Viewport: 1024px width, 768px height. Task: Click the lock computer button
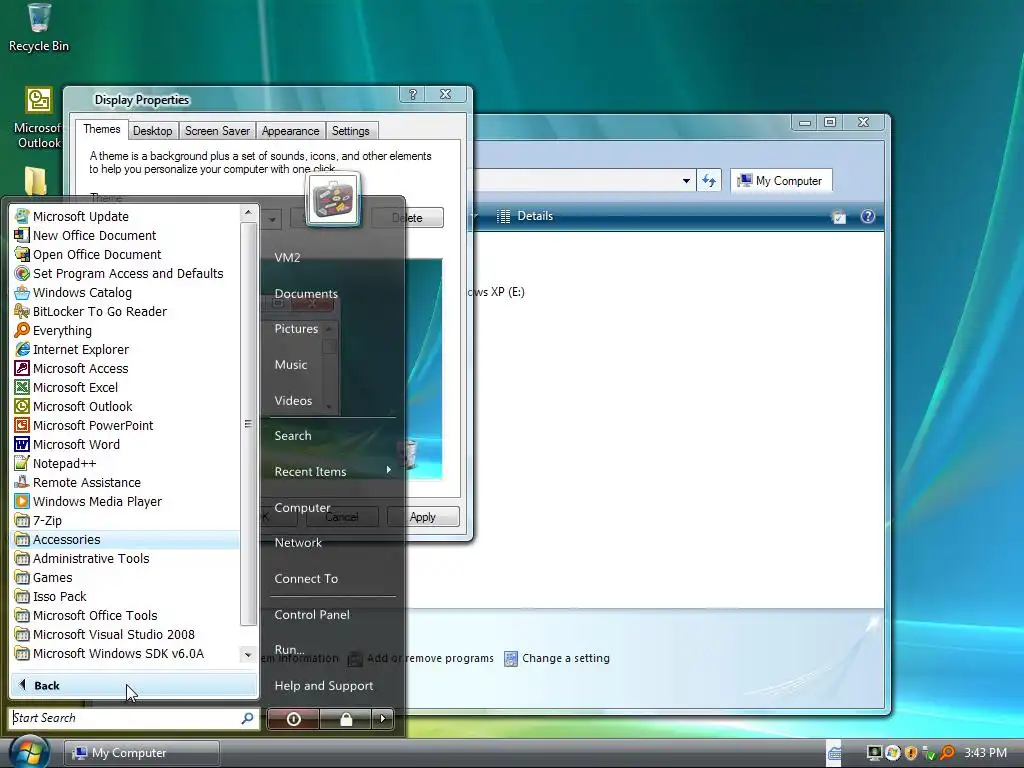(x=346, y=719)
